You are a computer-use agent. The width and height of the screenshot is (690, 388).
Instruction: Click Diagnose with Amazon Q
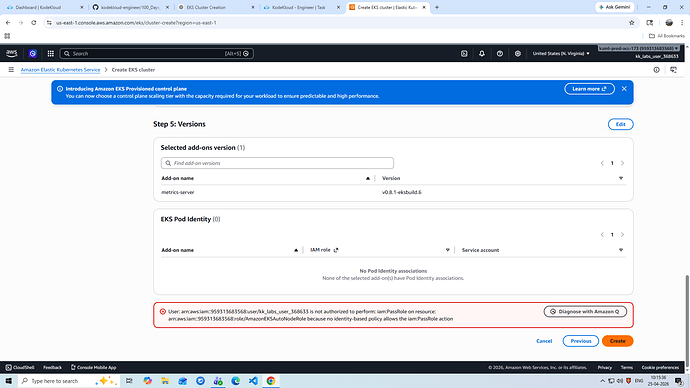click(x=585, y=311)
